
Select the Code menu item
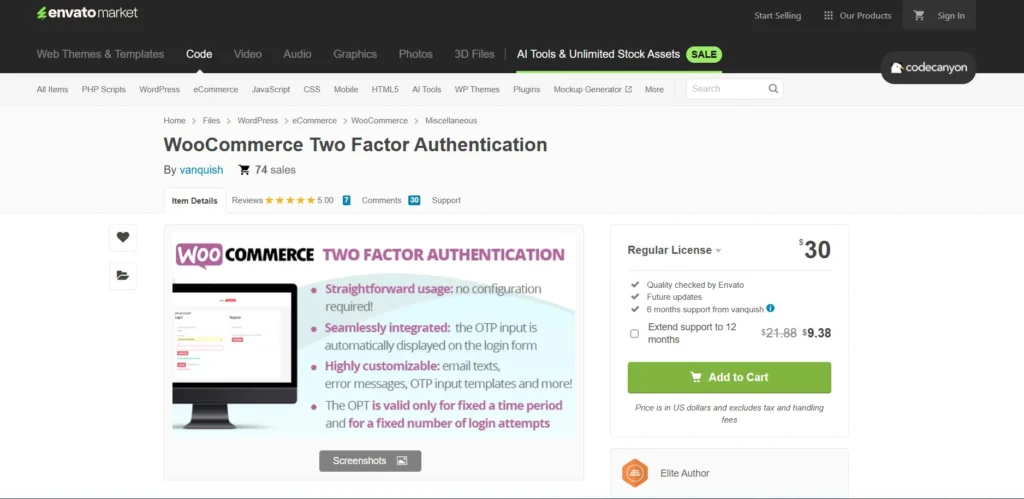(199, 54)
